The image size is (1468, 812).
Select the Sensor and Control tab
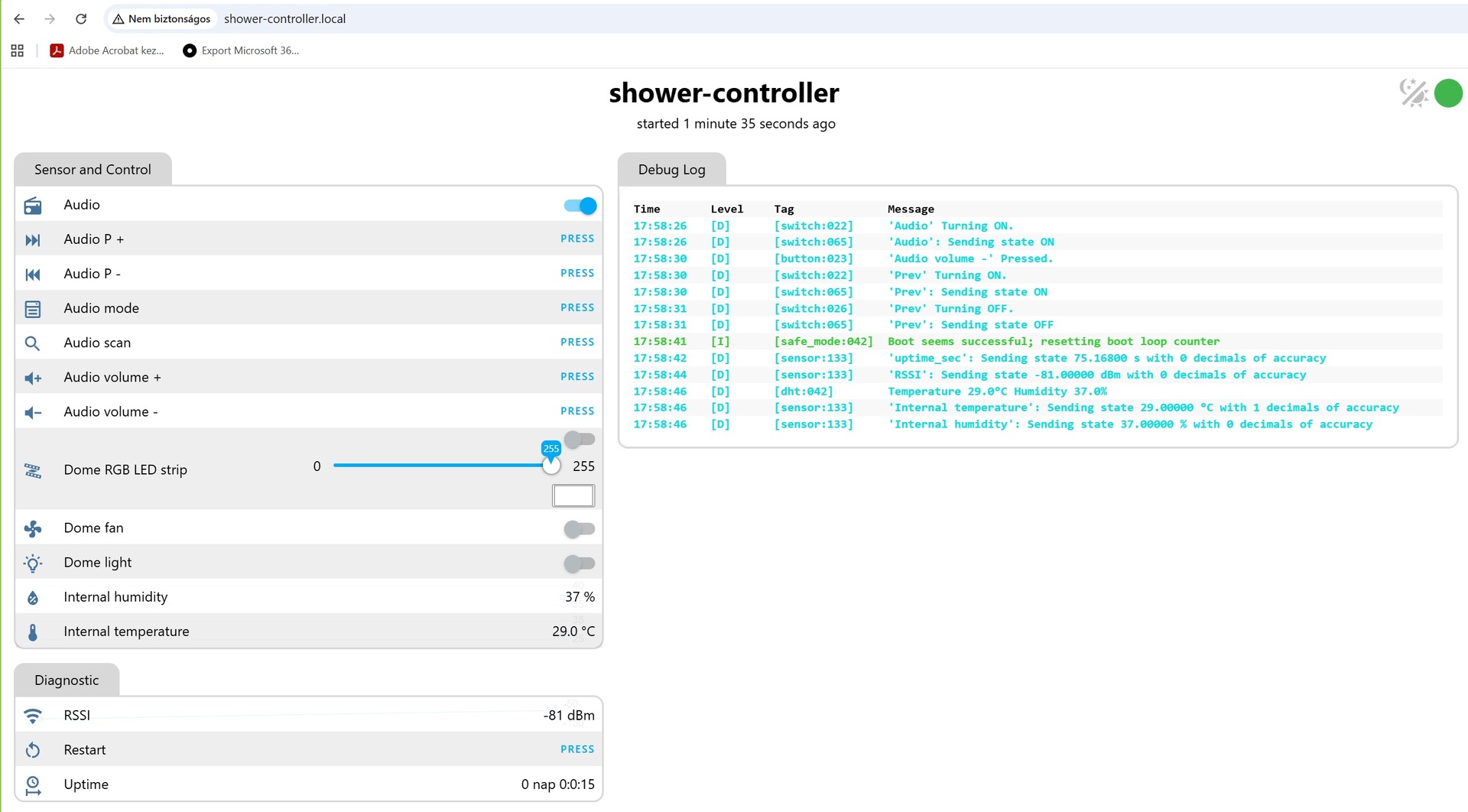coord(93,170)
